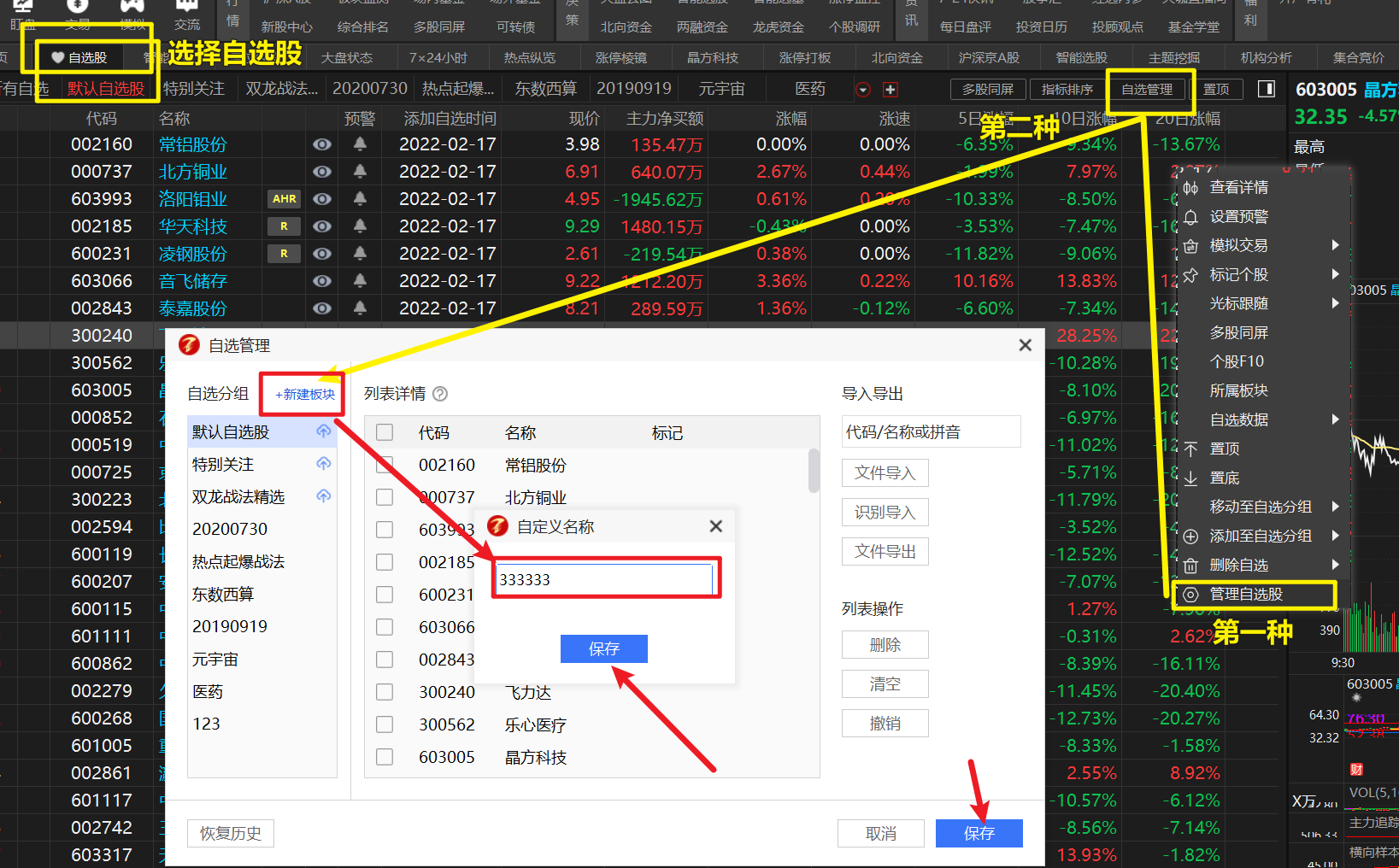The image size is (1399, 868).
Task: Click 保存 in the 自定义名称 dialog
Action: (603, 648)
